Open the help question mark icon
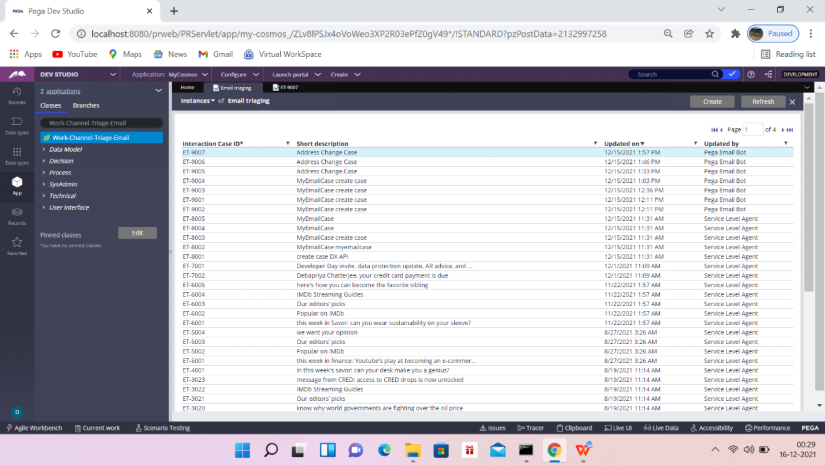 pyautogui.click(x=751, y=75)
